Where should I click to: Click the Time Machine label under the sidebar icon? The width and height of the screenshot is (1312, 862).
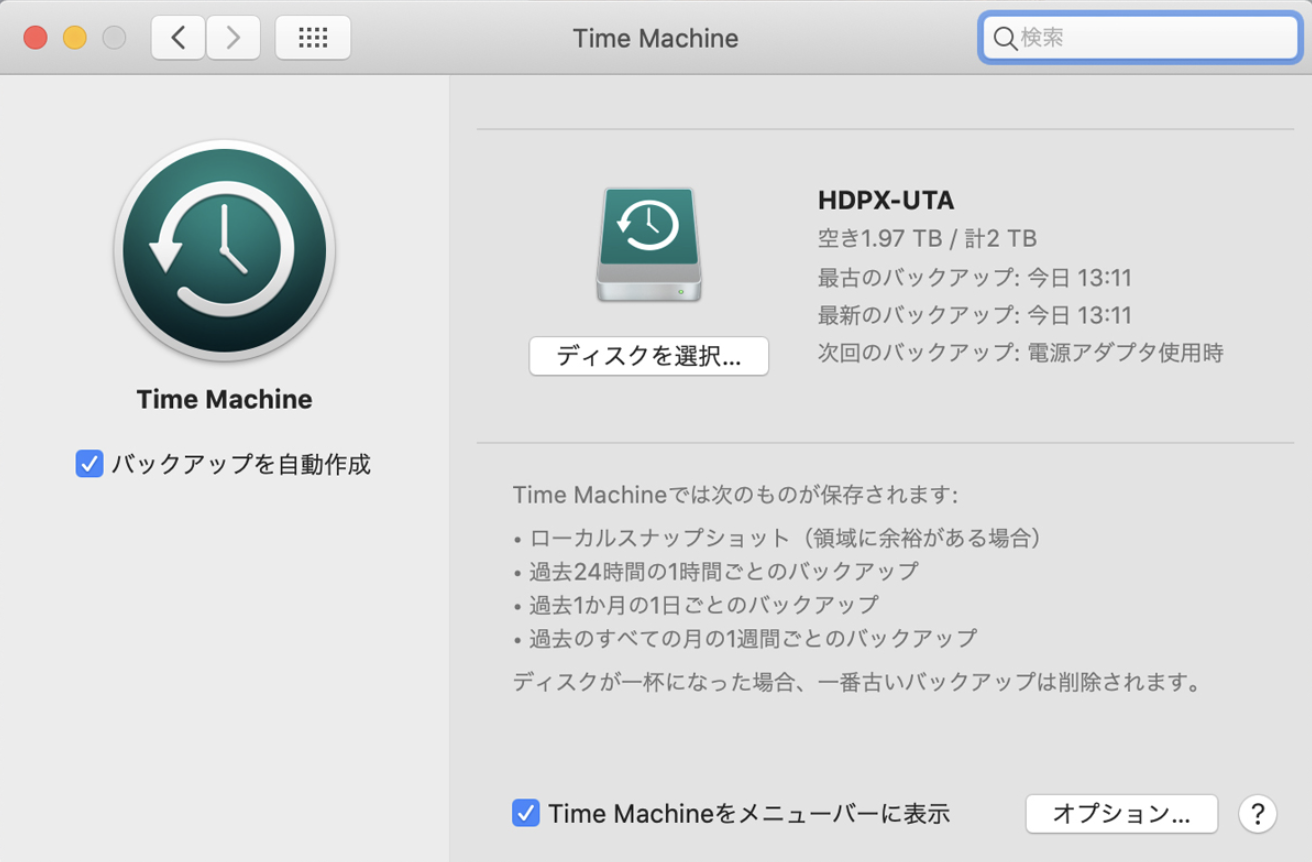(x=224, y=399)
